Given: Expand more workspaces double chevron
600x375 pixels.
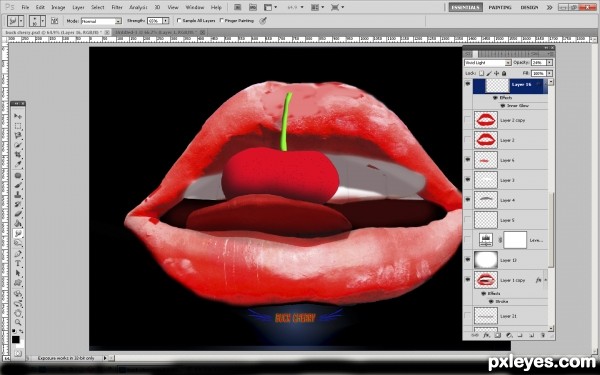Looking at the screenshot, I should click(549, 7).
